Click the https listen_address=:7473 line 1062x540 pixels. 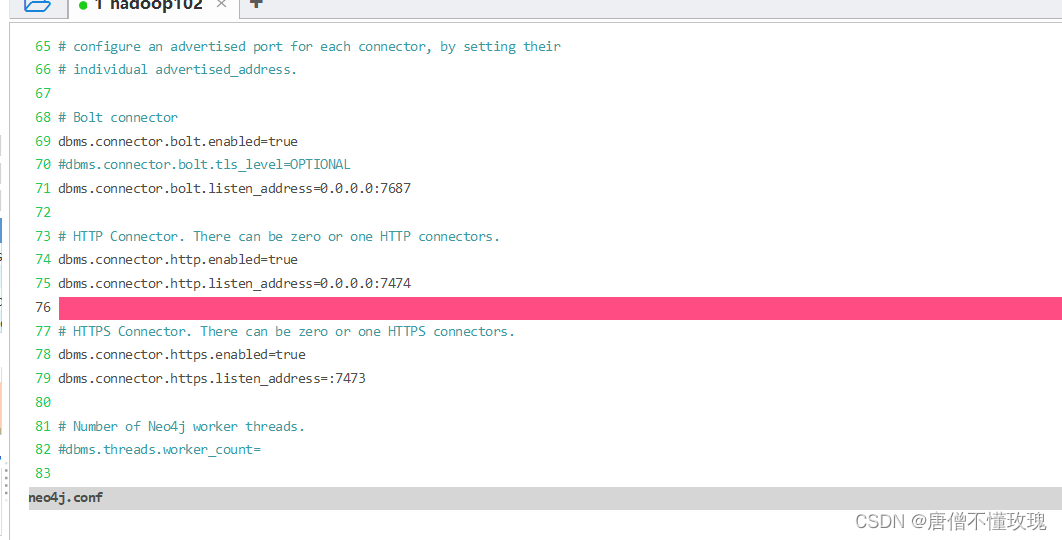[x=212, y=378]
